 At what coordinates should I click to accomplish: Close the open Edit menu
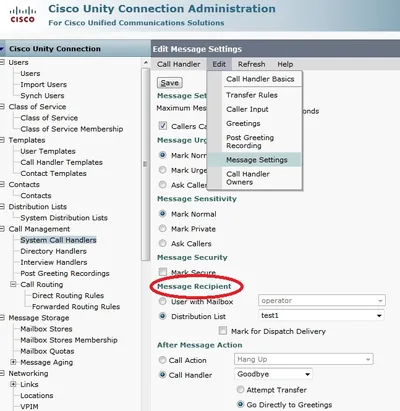coord(219,64)
